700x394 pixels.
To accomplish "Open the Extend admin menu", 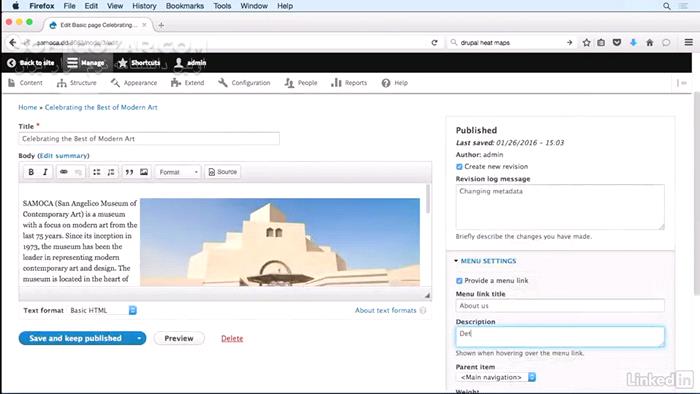I will tap(188, 83).
